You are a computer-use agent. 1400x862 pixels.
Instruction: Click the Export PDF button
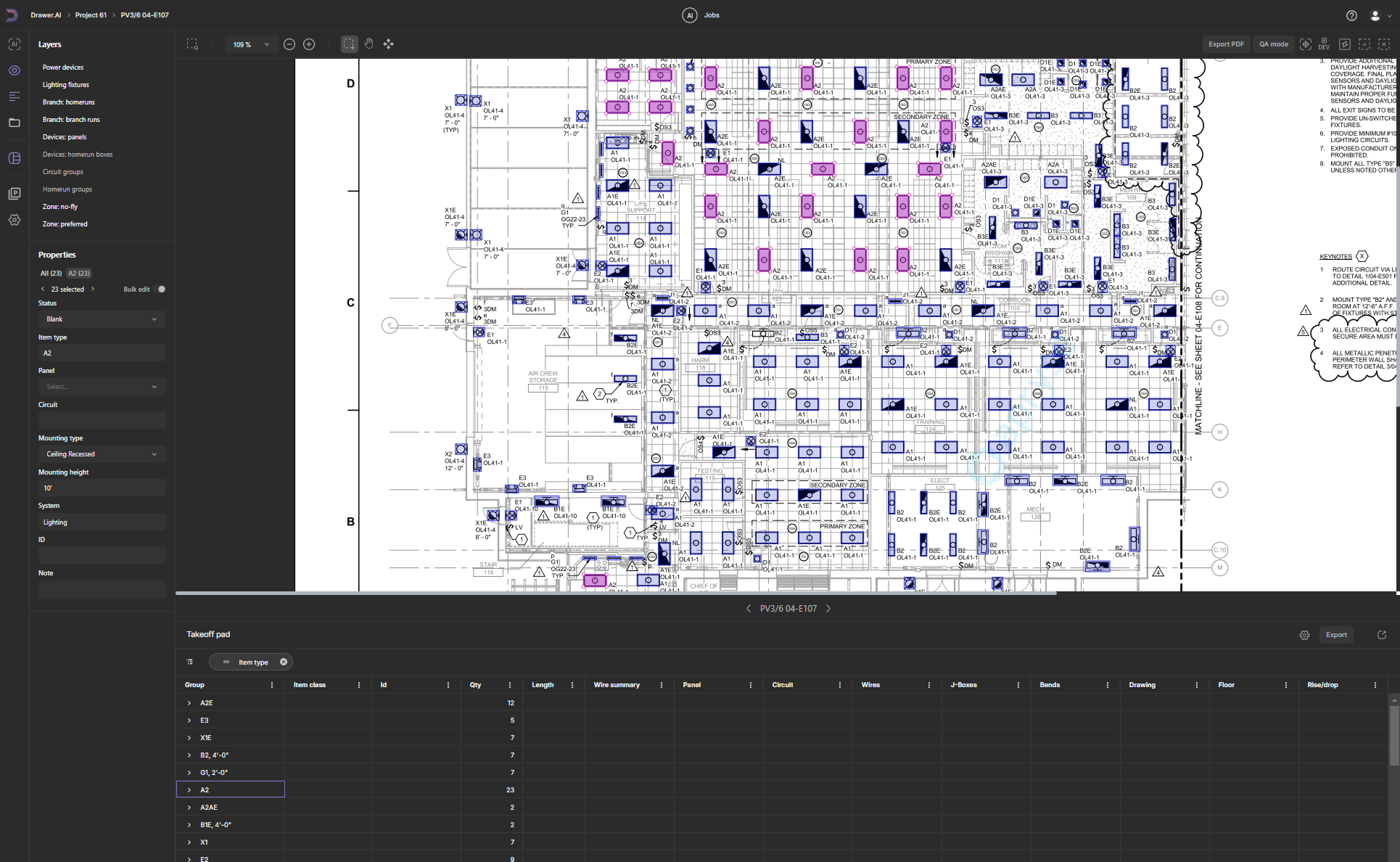pos(1226,44)
